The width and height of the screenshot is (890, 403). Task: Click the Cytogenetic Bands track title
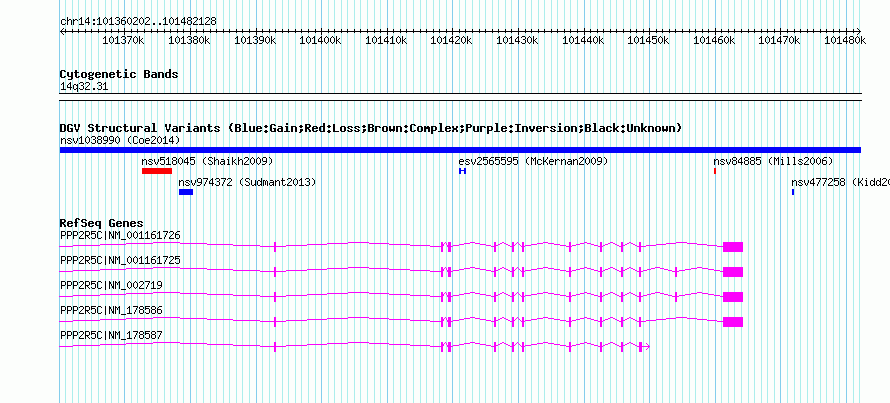coord(119,74)
